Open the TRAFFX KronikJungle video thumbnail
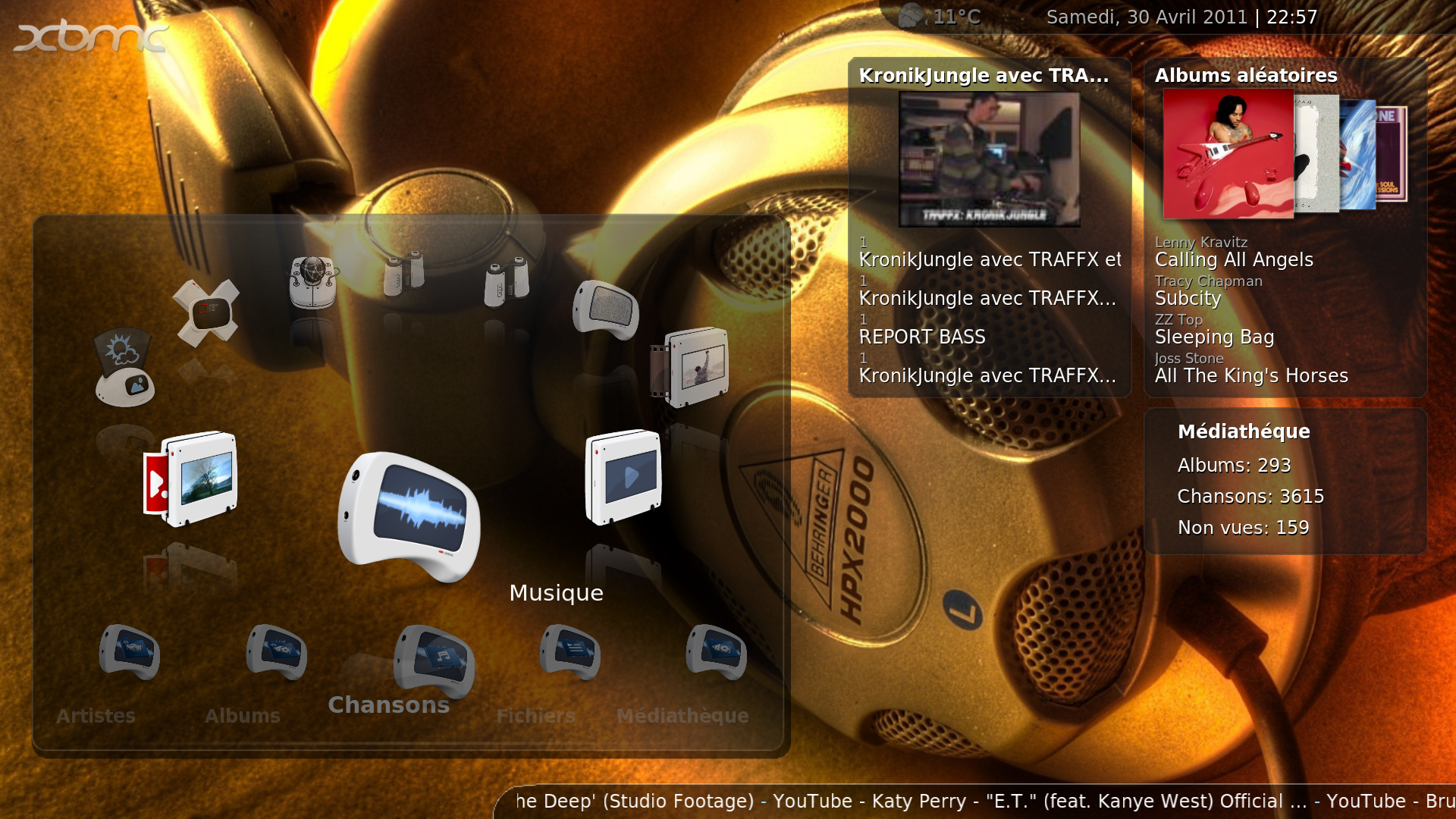 pyautogui.click(x=989, y=159)
